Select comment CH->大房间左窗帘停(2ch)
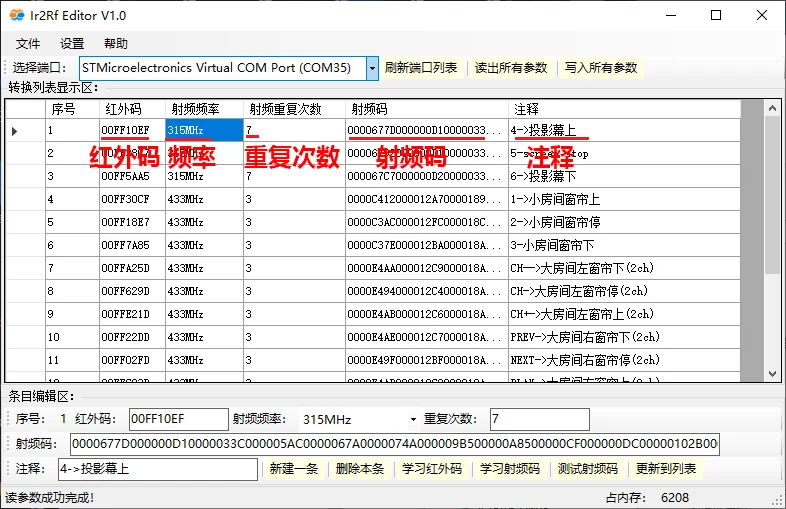This screenshot has height=509, width=786. coord(624,291)
